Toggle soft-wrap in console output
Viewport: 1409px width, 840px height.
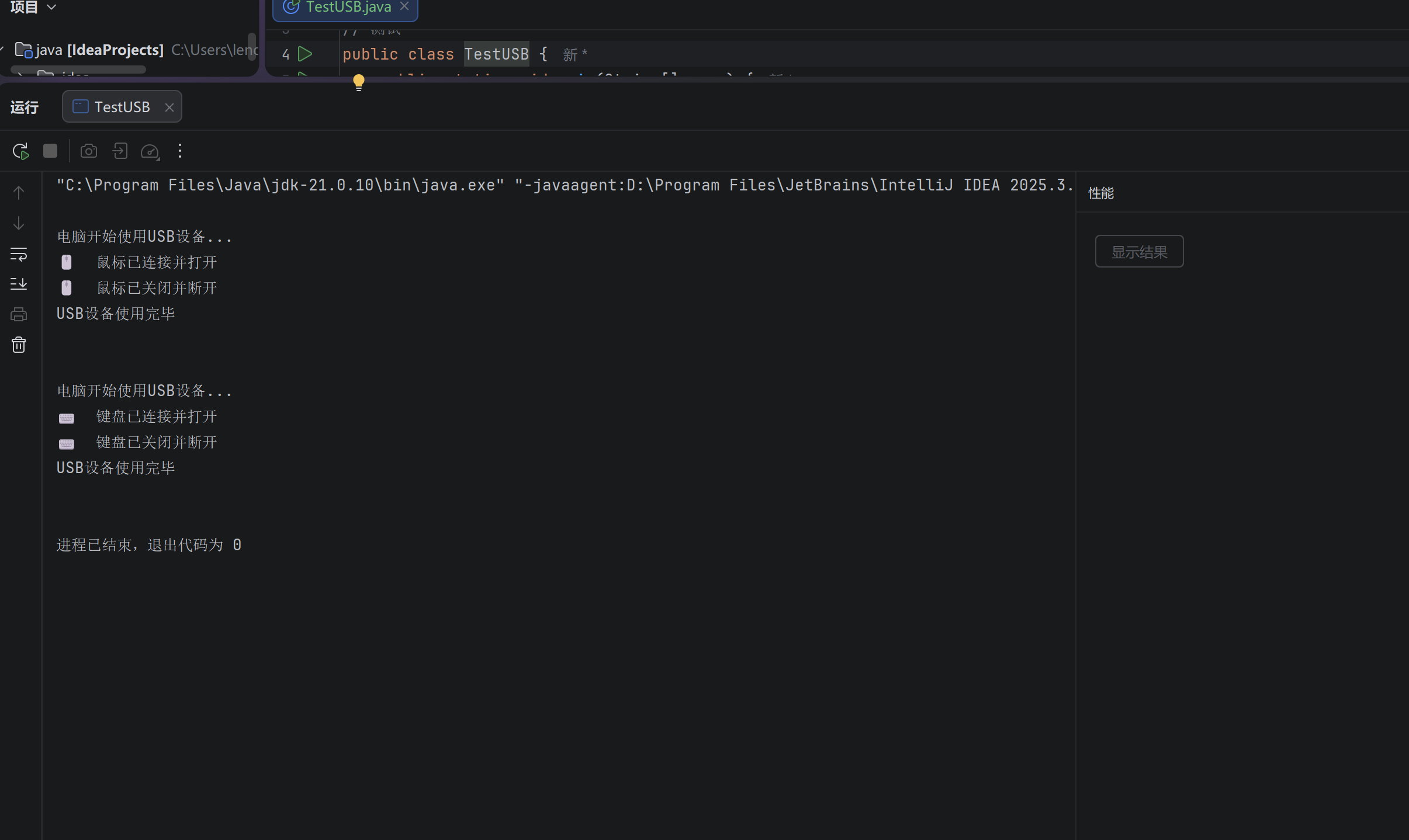(x=19, y=254)
